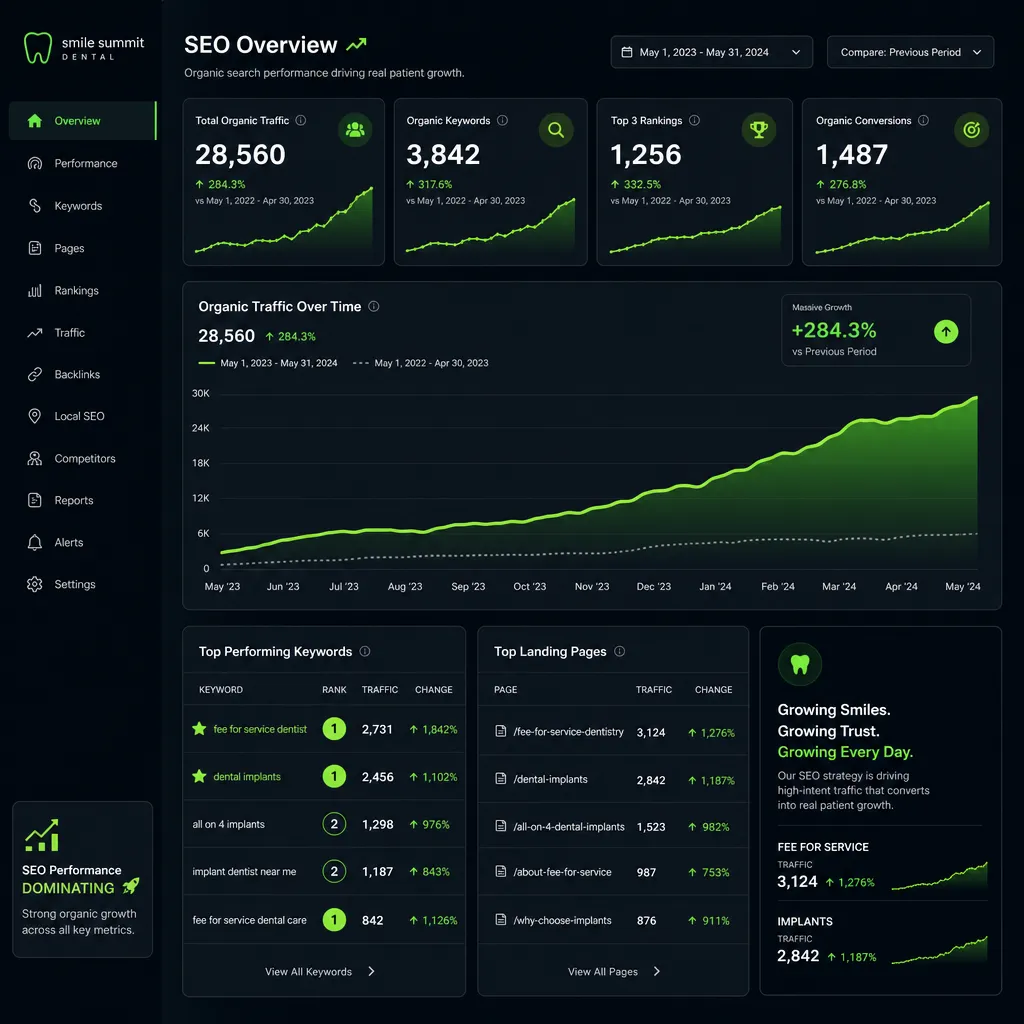Screen dimensions: 1024x1024
Task: Click the info icon beside Total Organic Traffic
Action: pyautogui.click(x=300, y=120)
